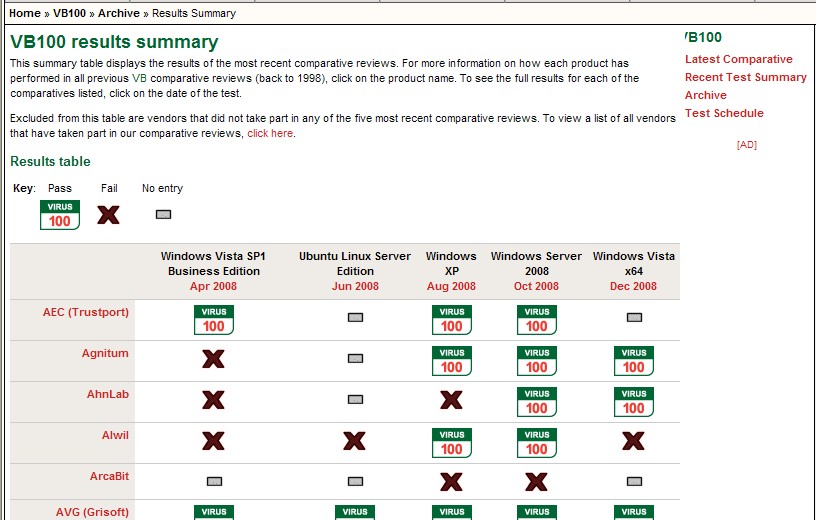Click Alwil's Apr 2008 fail X
This screenshot has width=816, height=520.
pyautogui.click(x=213, y=441)
